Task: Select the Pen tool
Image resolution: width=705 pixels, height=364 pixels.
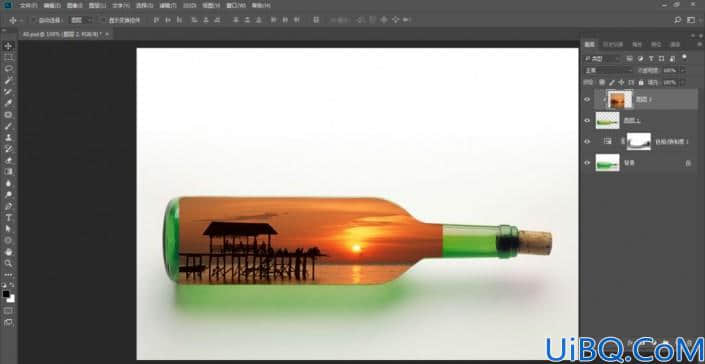Action: click(x=8, y=206)
